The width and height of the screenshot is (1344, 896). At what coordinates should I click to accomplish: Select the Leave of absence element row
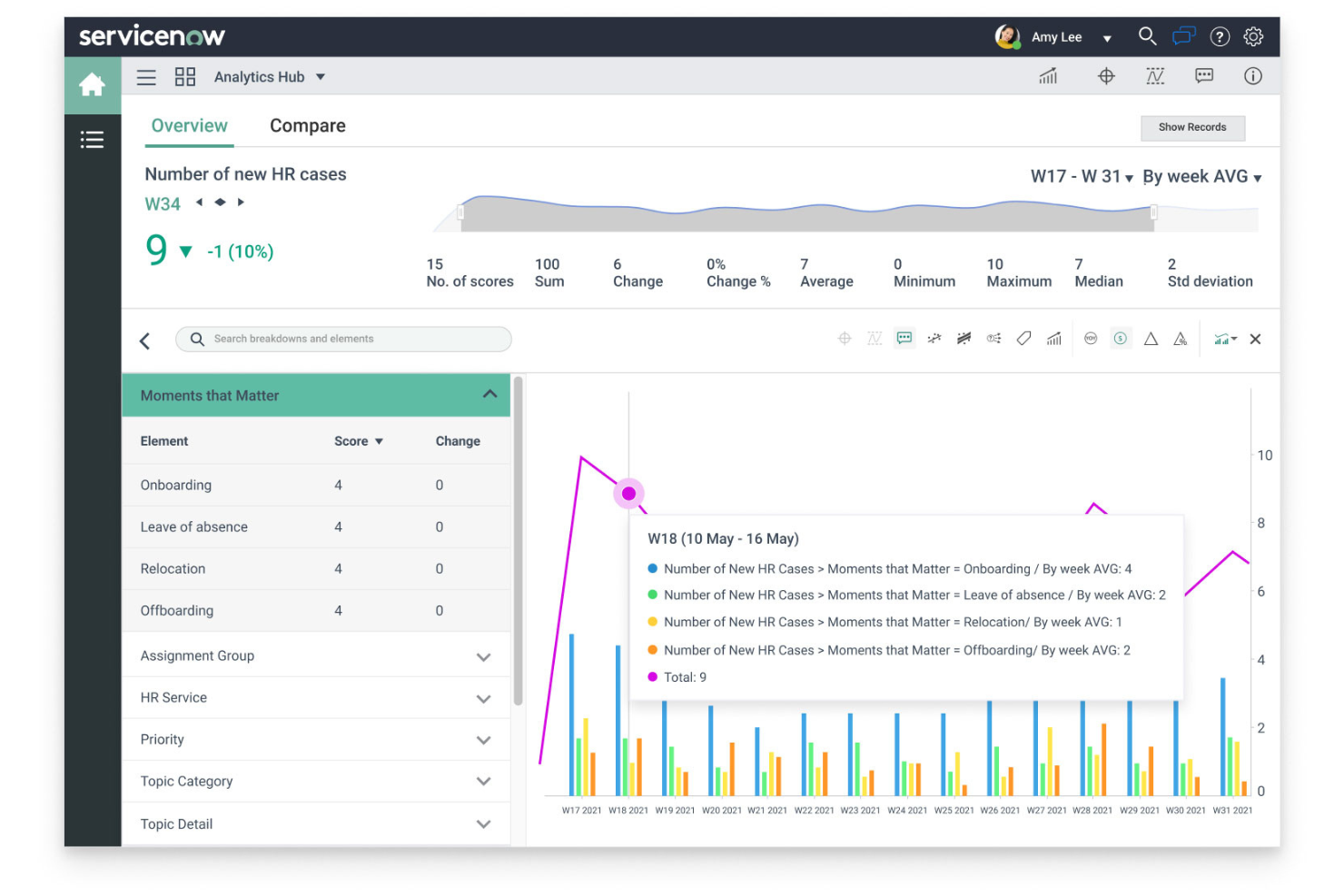tap(316, 527)
